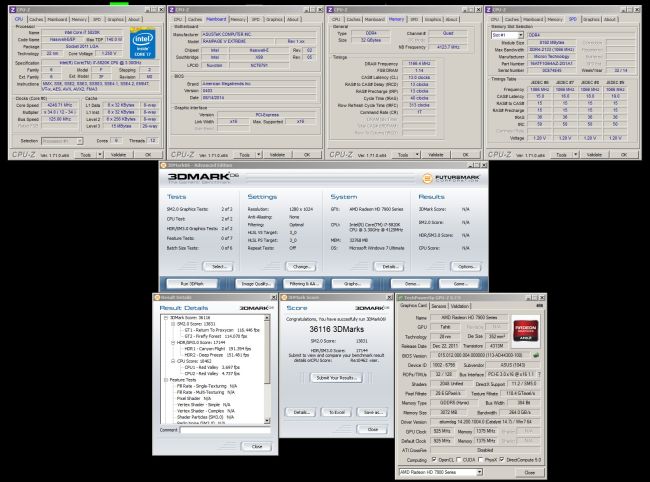Click the Filtering & AA button
This screenshot has height=482, width=650.
pyautogui.click(x=303, y=284)
